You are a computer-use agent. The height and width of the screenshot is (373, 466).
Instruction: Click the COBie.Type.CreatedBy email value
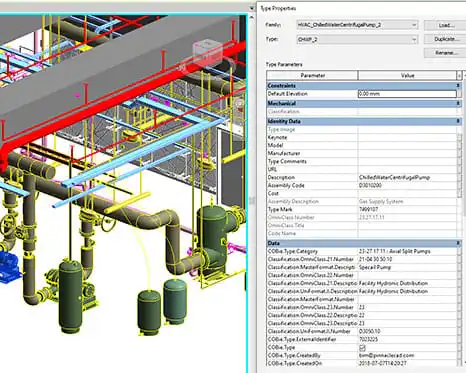386,355
